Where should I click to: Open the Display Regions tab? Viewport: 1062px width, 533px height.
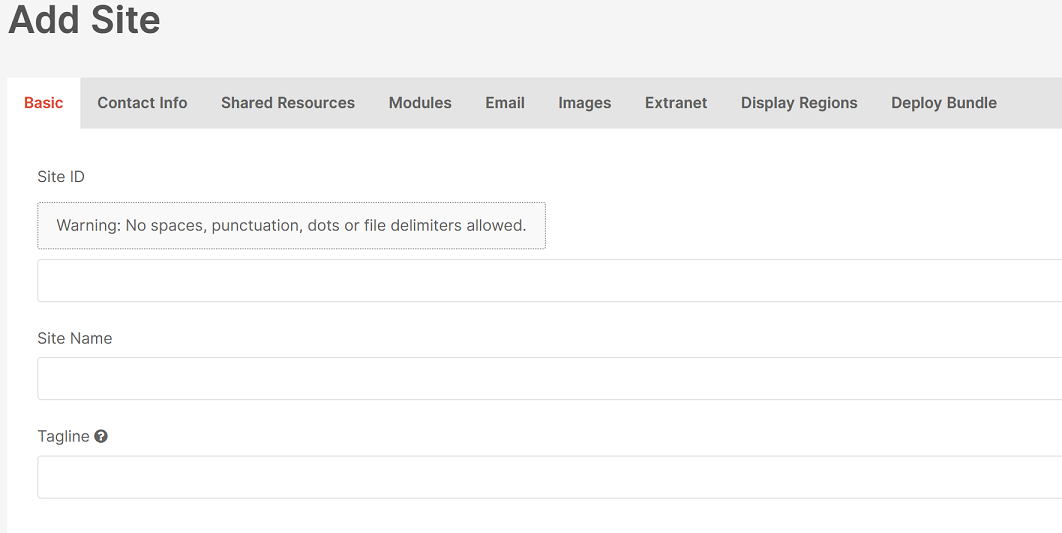point(799,103)
